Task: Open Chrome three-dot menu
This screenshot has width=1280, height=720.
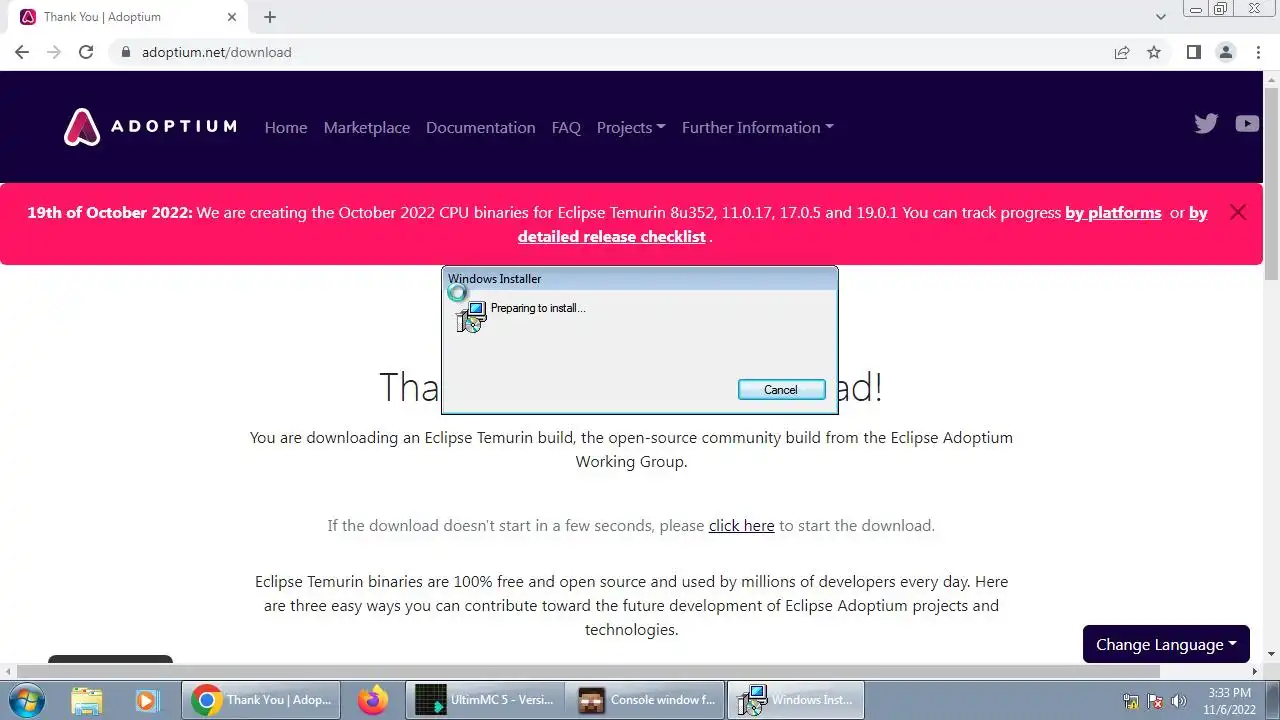Action: [1258, 52]
